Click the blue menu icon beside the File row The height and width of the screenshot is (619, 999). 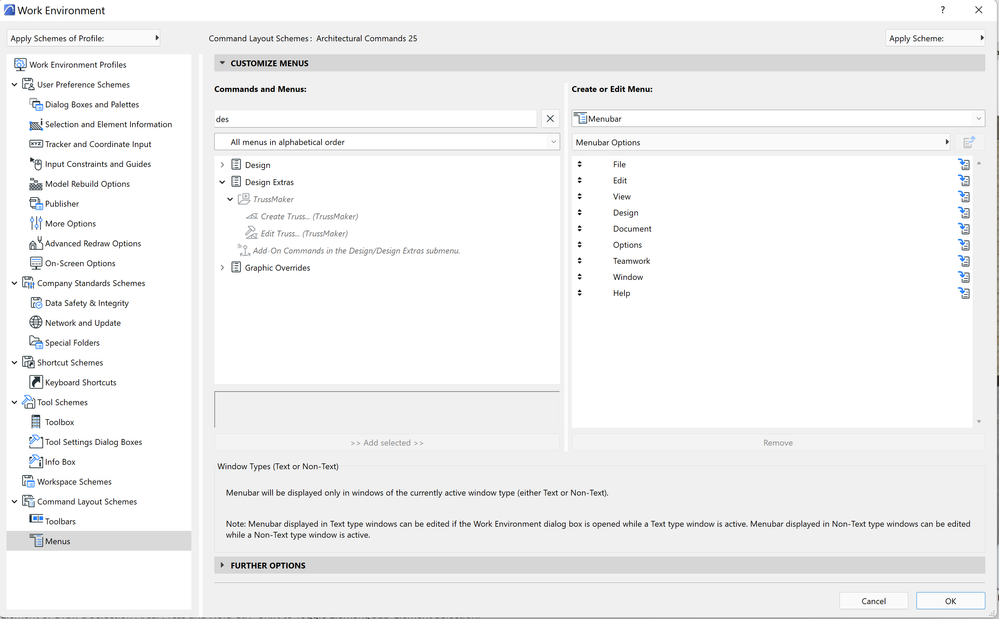(x=963, y=164)
